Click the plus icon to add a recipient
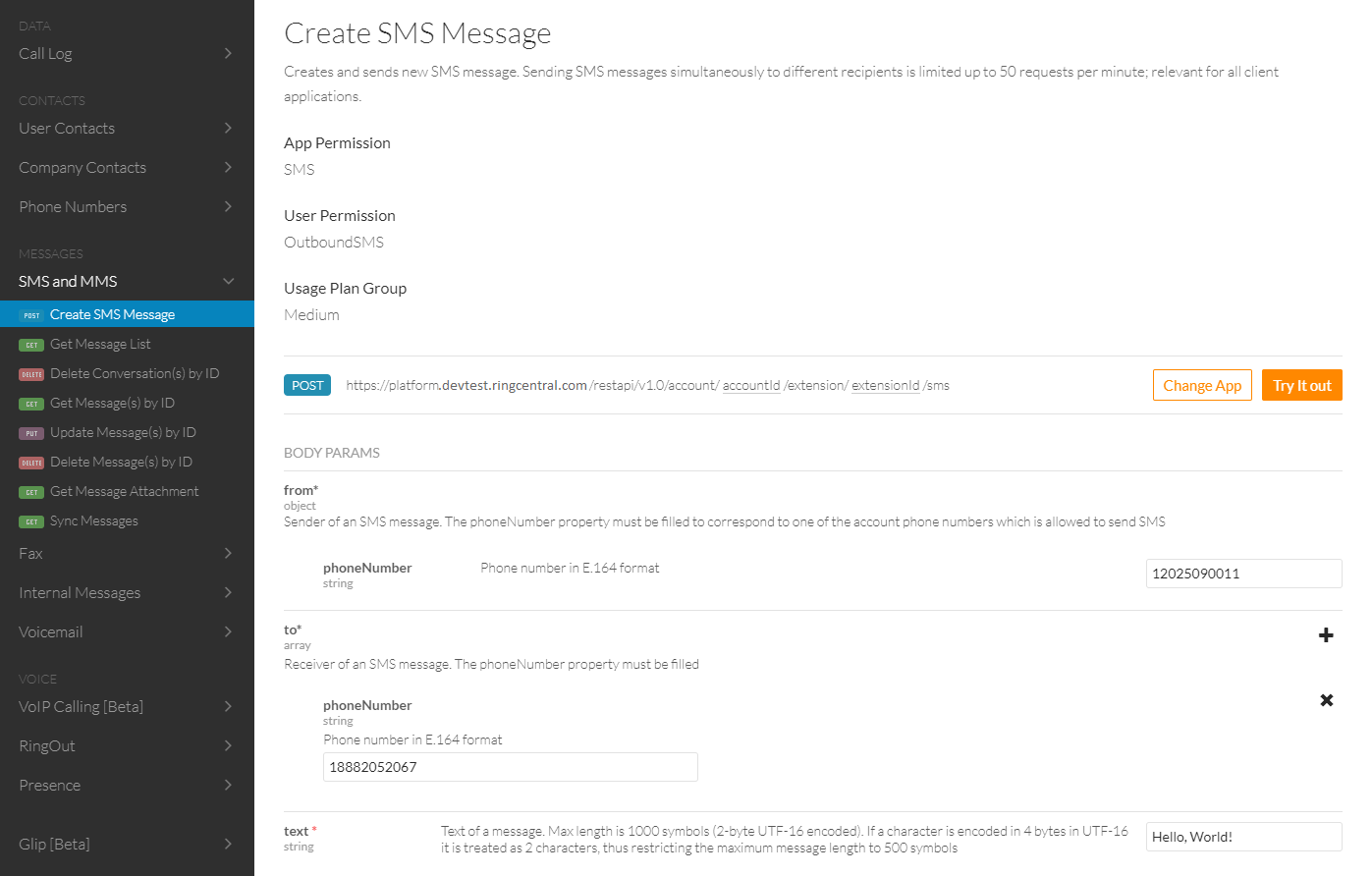 point(1326,635)
